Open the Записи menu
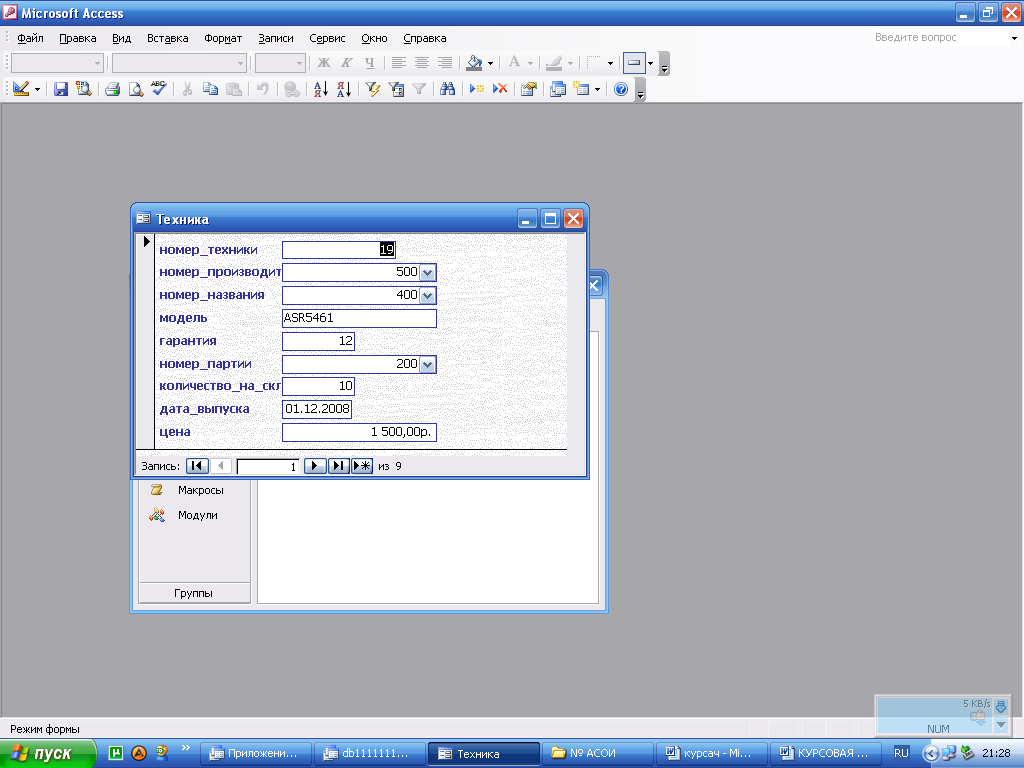 tap(276, 38)
